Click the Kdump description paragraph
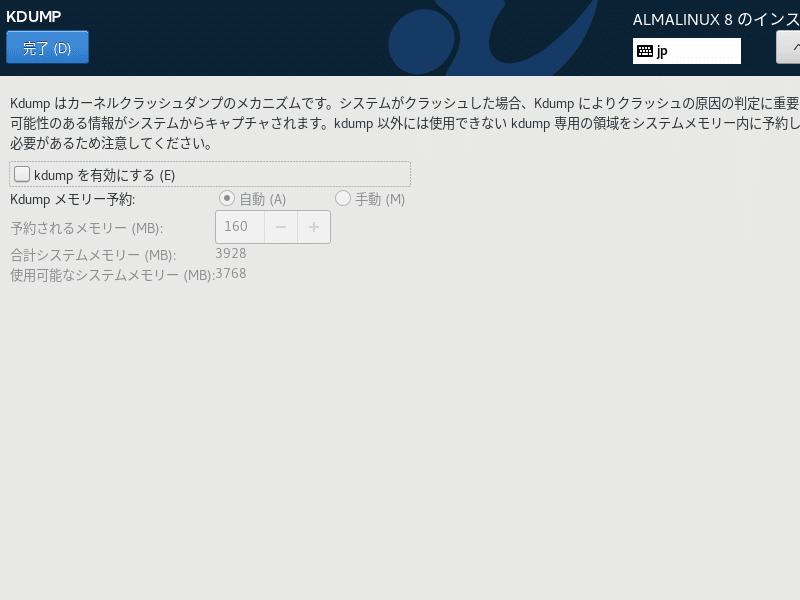This screenshot has height=600, width=800. (x=405, y=123)
